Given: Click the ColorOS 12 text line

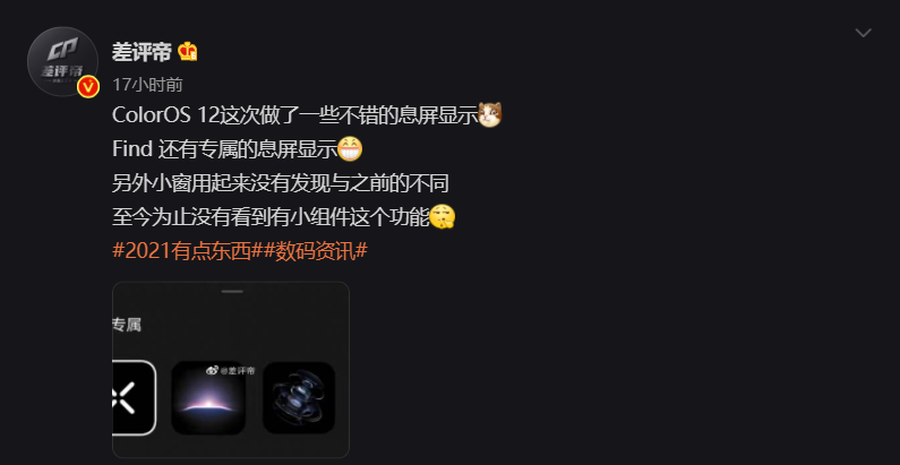Looking at the screenshot, I should pos(295,115).
